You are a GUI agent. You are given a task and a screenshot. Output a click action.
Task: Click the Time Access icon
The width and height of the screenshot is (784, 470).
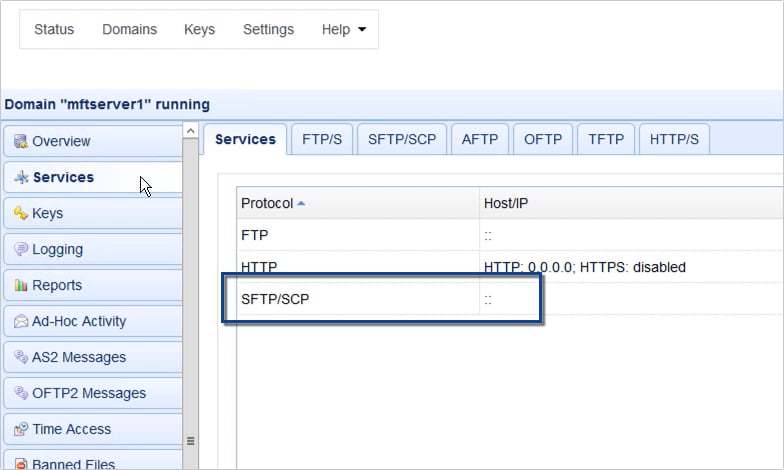[x=20, y=430]
